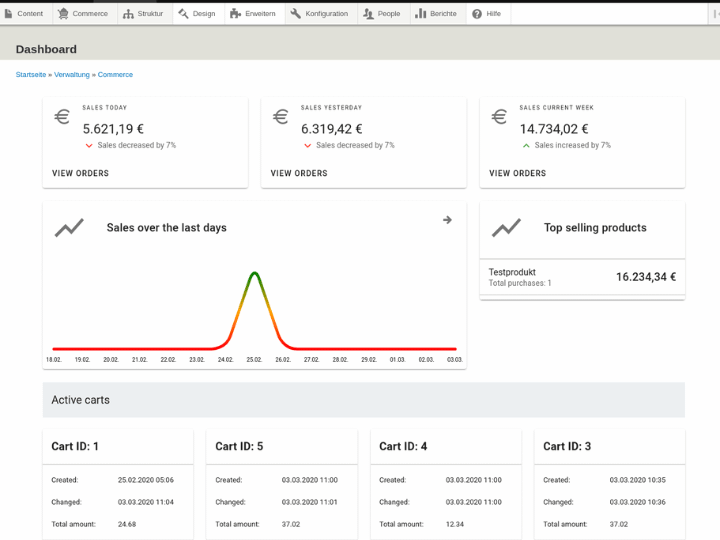Click the peak of the sales chart curve
This screenshot has height=540, width=720.
[254, 273]
